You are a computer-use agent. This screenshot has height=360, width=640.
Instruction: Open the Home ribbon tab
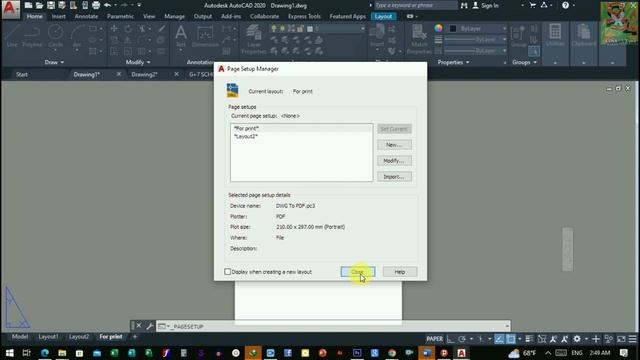(35, 16)
